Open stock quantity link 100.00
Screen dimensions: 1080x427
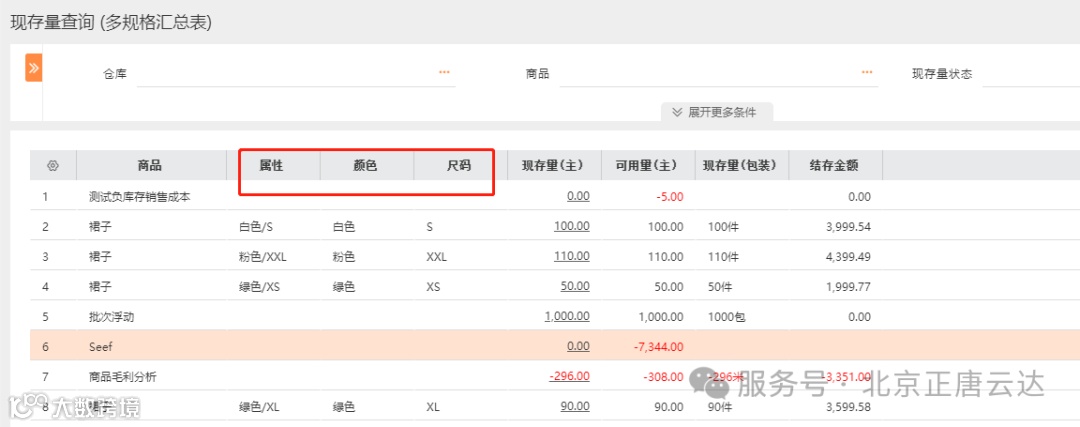571,227
